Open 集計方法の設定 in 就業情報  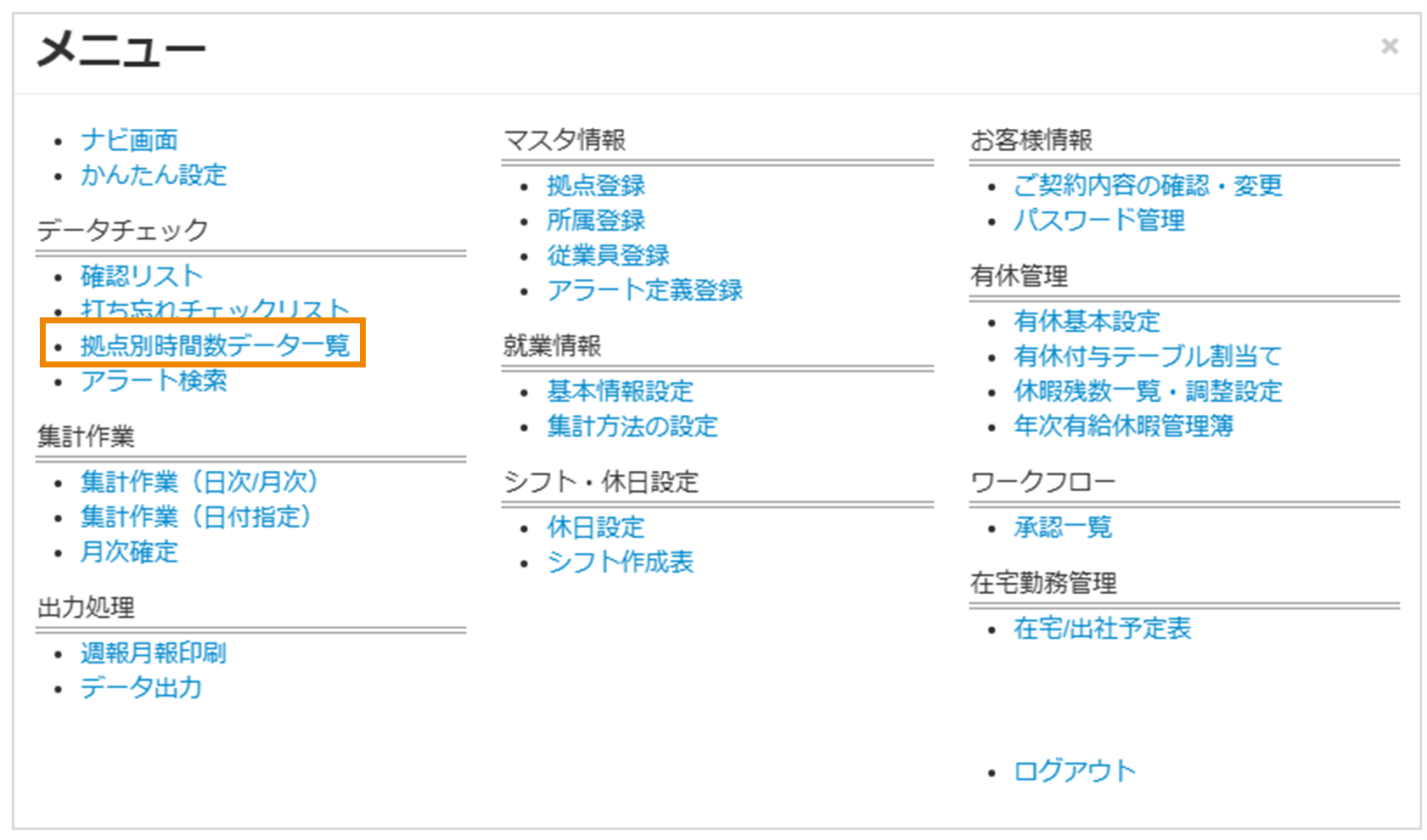[632, 427]
